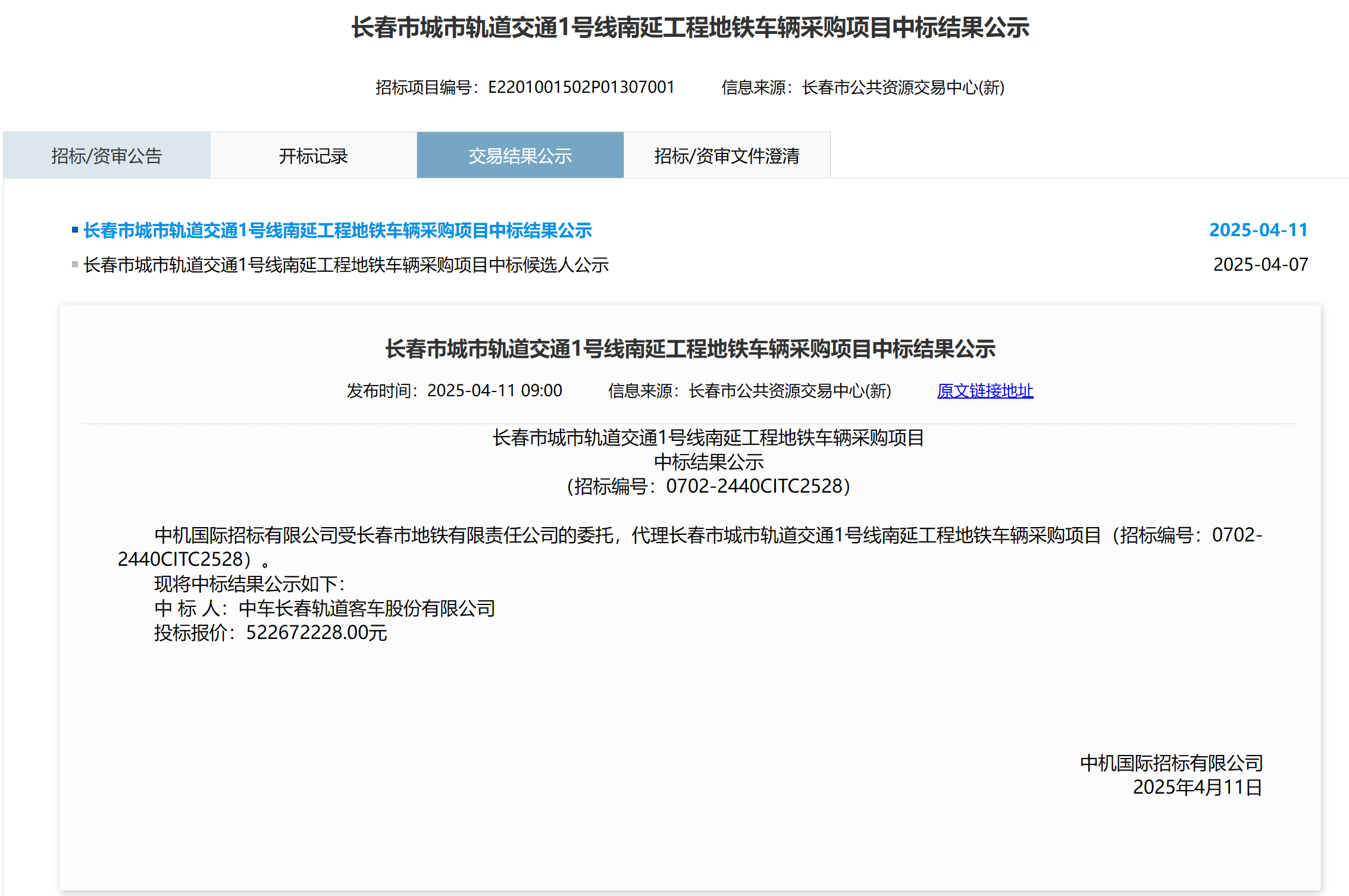Image resolution: width=1349 pixels, height=896 pixels.
Task: Click the bold article title inside the panel
Action: point(690,349)
